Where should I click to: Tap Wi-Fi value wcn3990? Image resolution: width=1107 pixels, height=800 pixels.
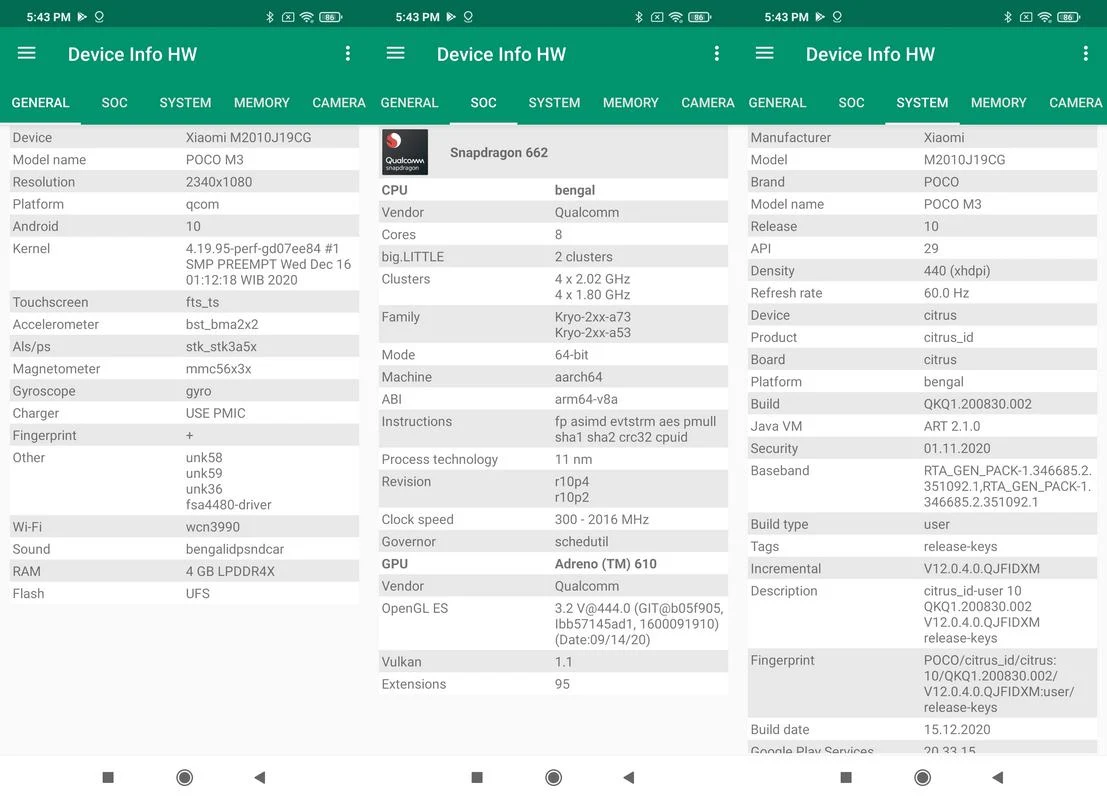213,527
